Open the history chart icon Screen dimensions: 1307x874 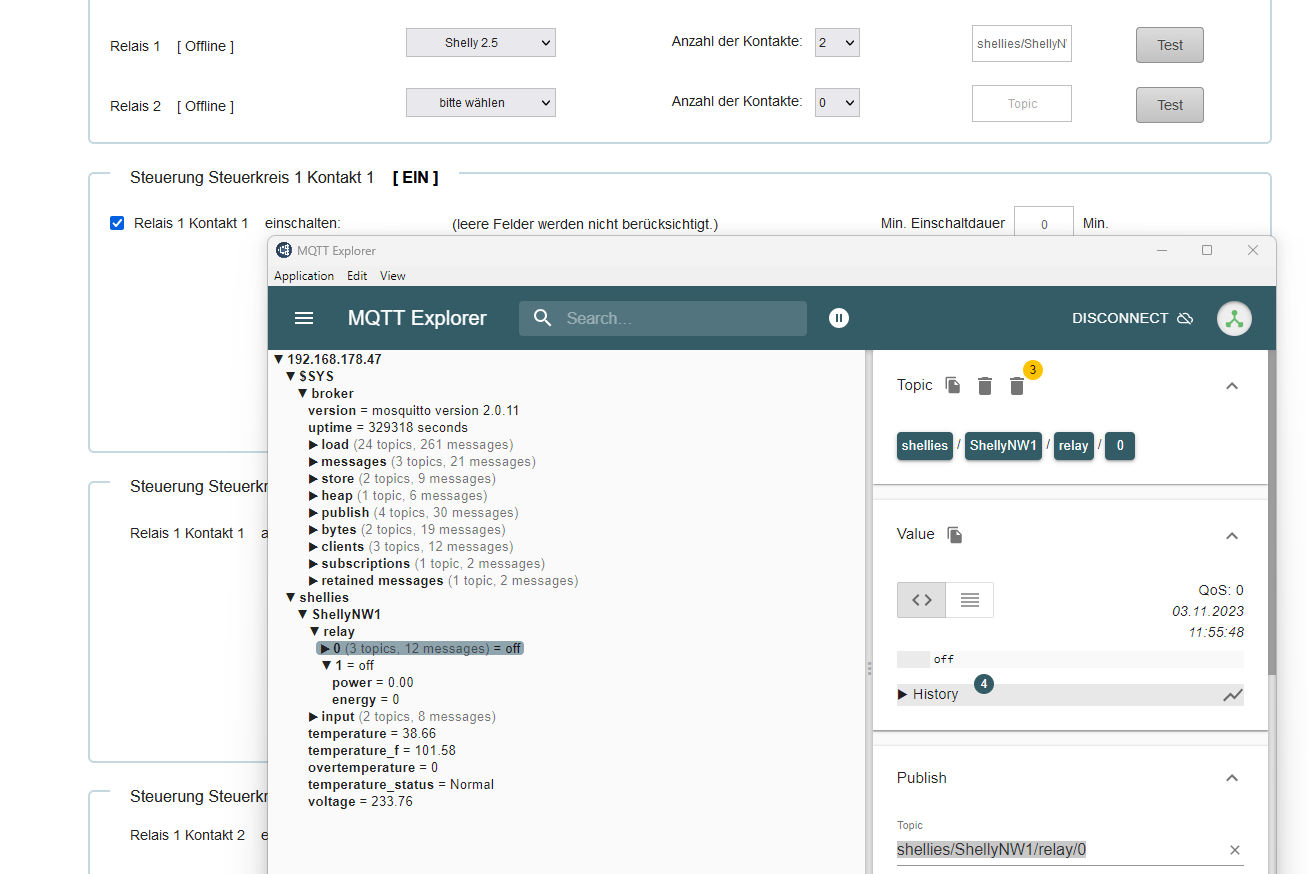pos(1233,695)
